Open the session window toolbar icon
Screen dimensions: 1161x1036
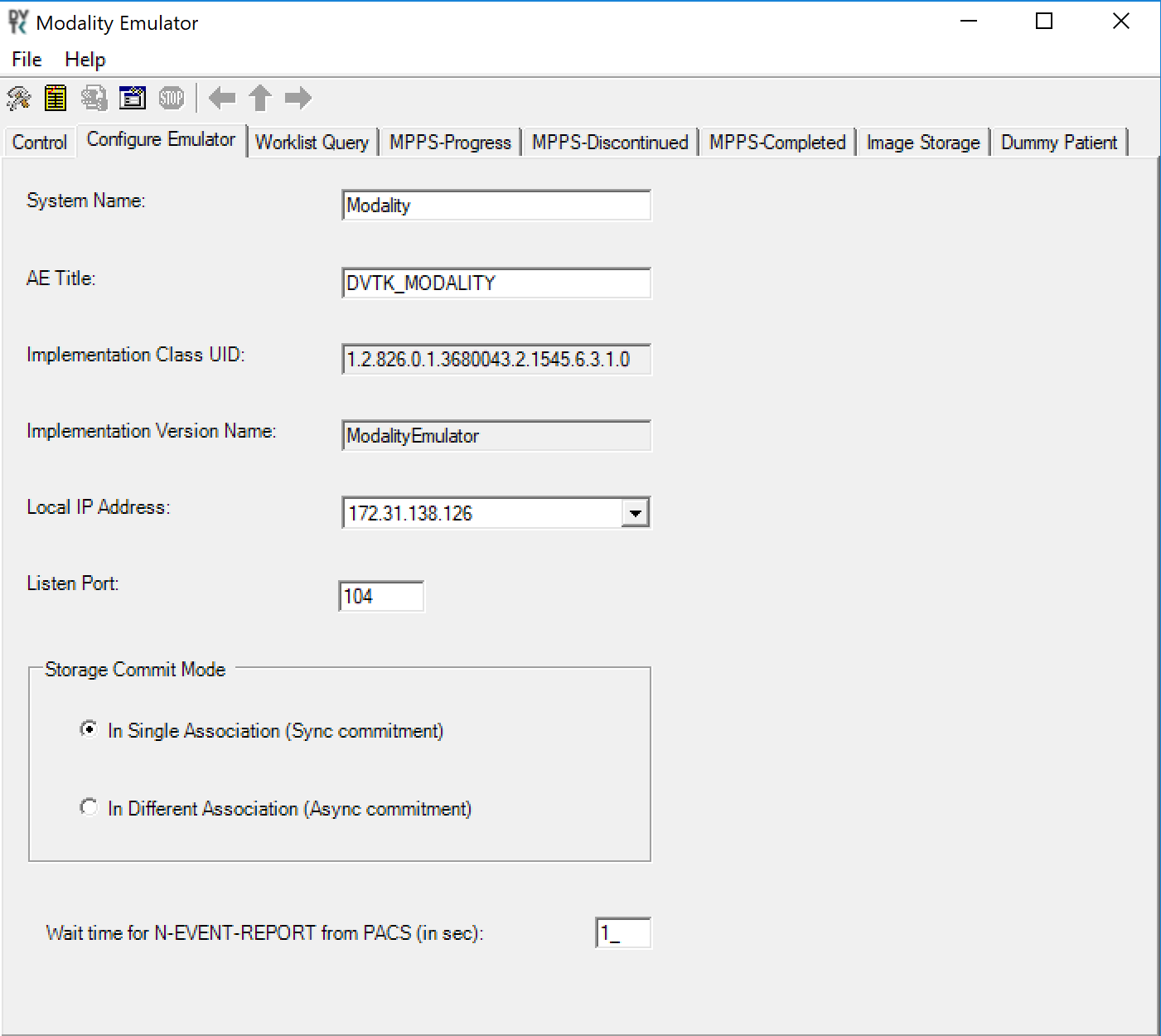[131, 98]
